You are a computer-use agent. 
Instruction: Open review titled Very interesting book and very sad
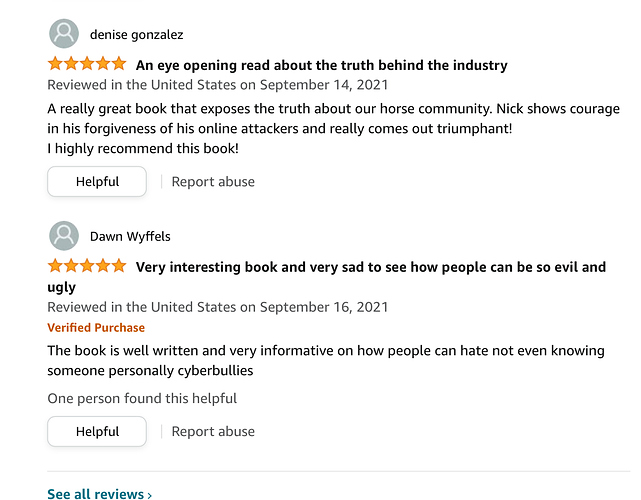coord(327,277)
